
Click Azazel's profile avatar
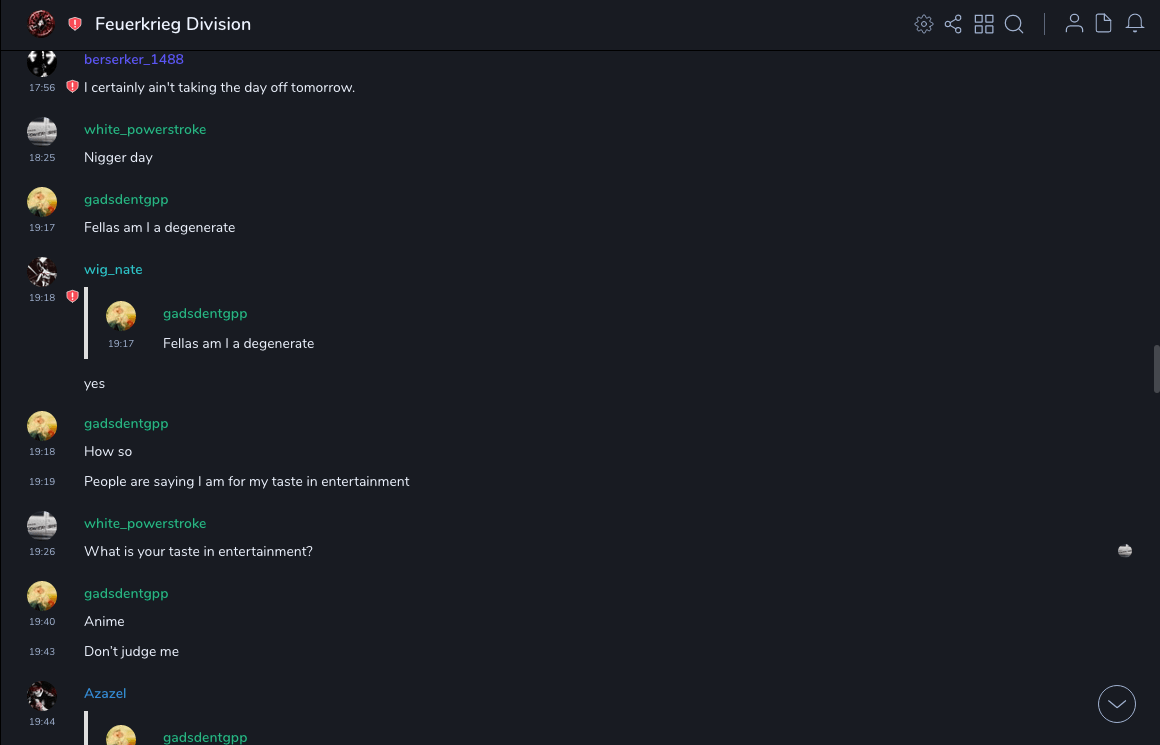(x=42, y=695)
